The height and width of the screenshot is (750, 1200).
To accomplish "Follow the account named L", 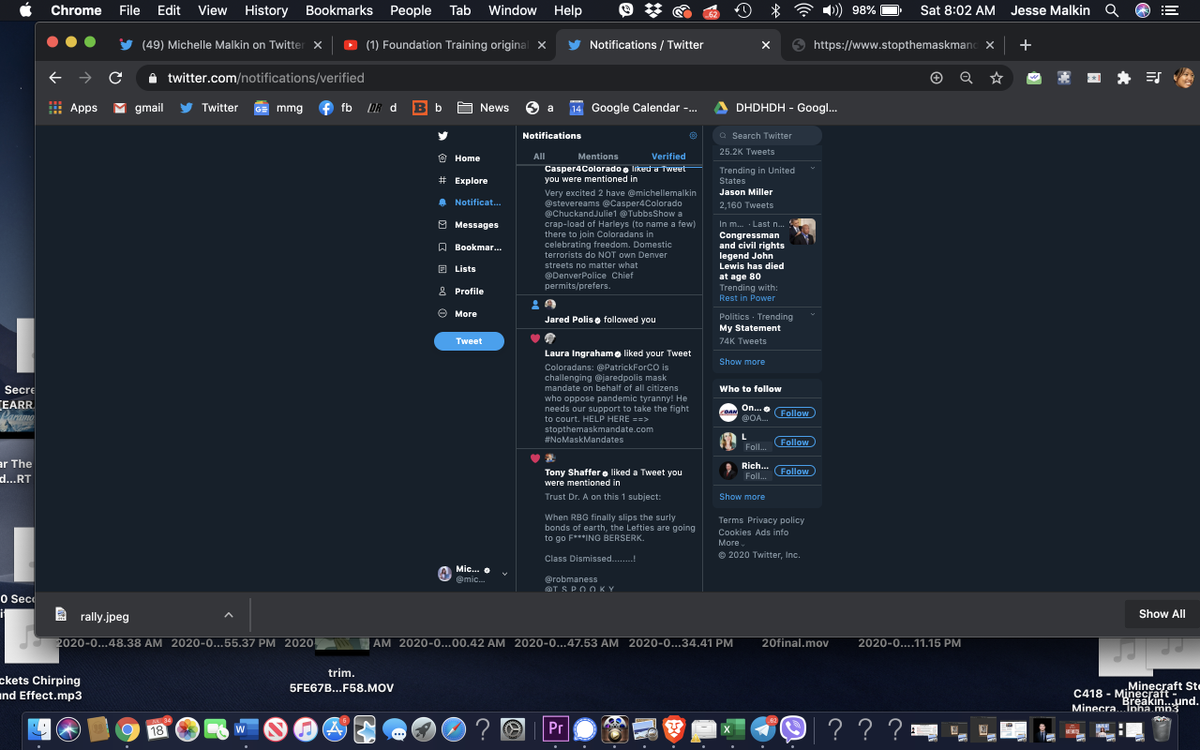I will (795, 441).
